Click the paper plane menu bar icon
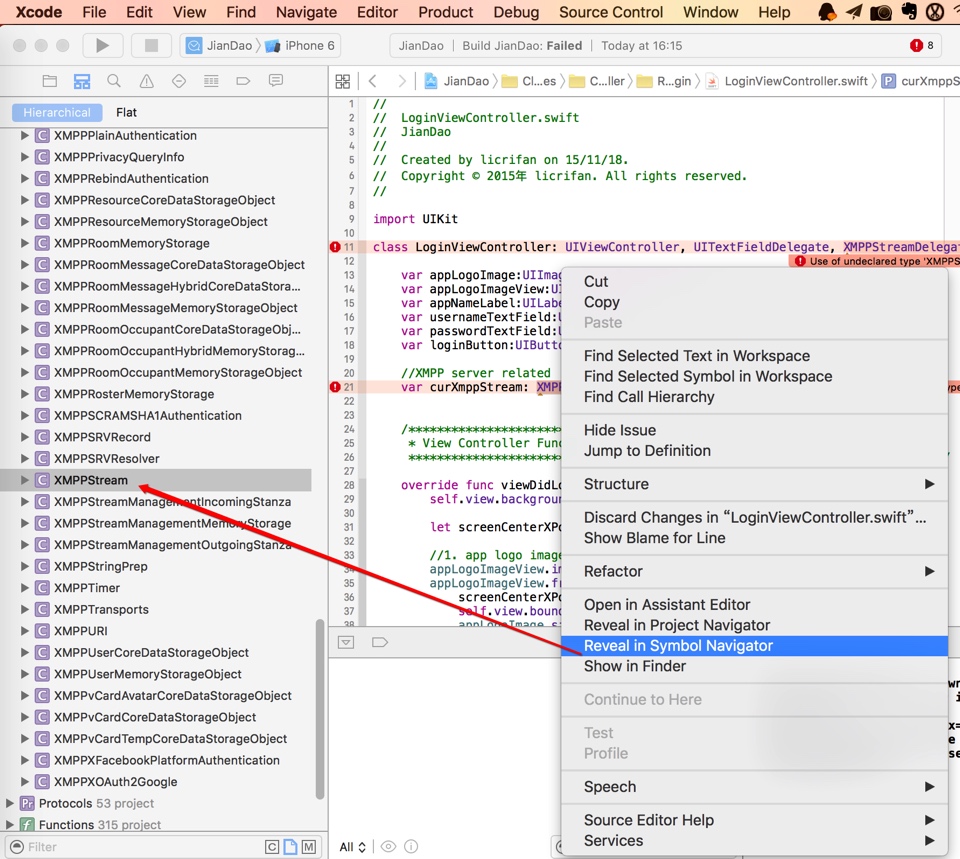This screenshot has height=859, width=960. click(x=854, y=12)
